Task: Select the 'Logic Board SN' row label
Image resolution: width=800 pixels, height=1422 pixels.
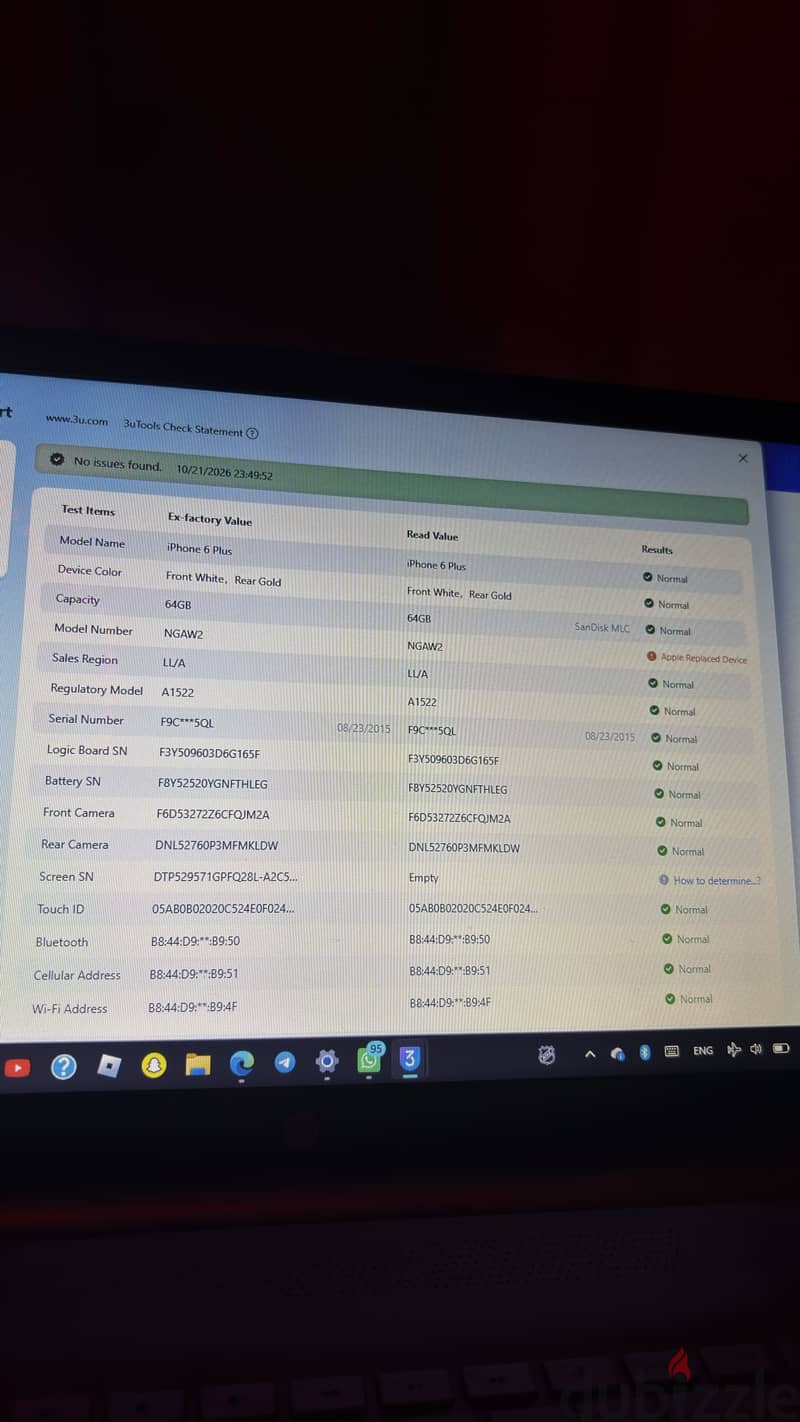Action: coord(87,750)
